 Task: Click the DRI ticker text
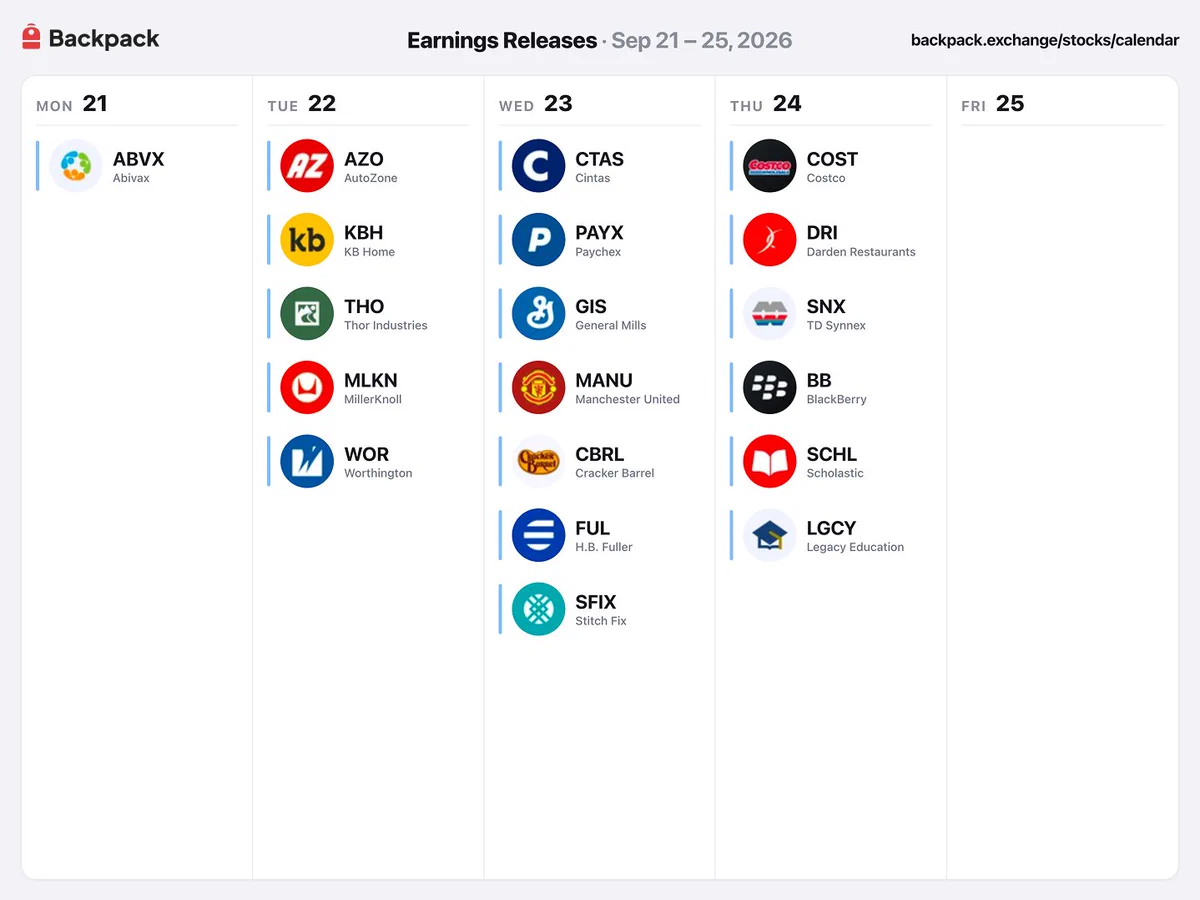point(822,233)
